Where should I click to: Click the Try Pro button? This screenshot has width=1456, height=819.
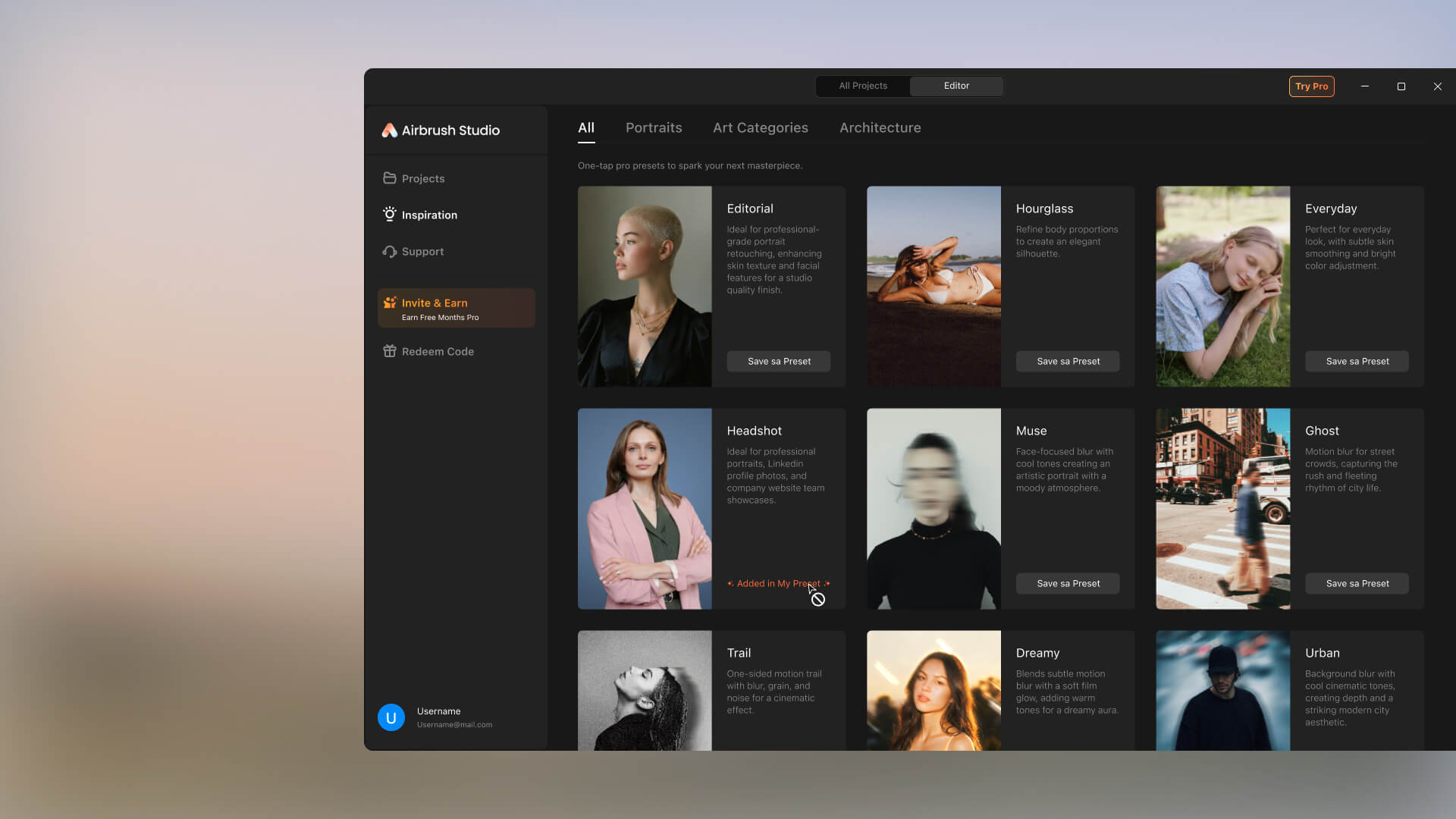point(1312,86)
